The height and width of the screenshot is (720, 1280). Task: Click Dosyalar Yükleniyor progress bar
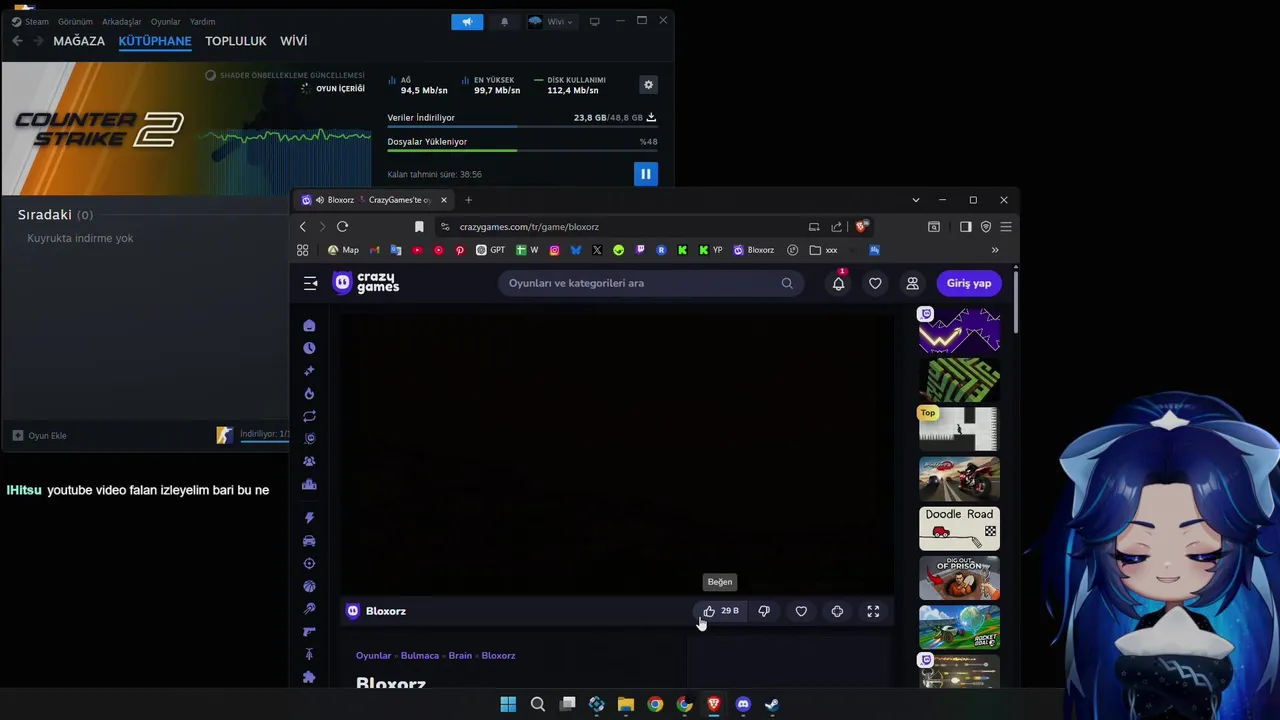(x=522, y=151)
